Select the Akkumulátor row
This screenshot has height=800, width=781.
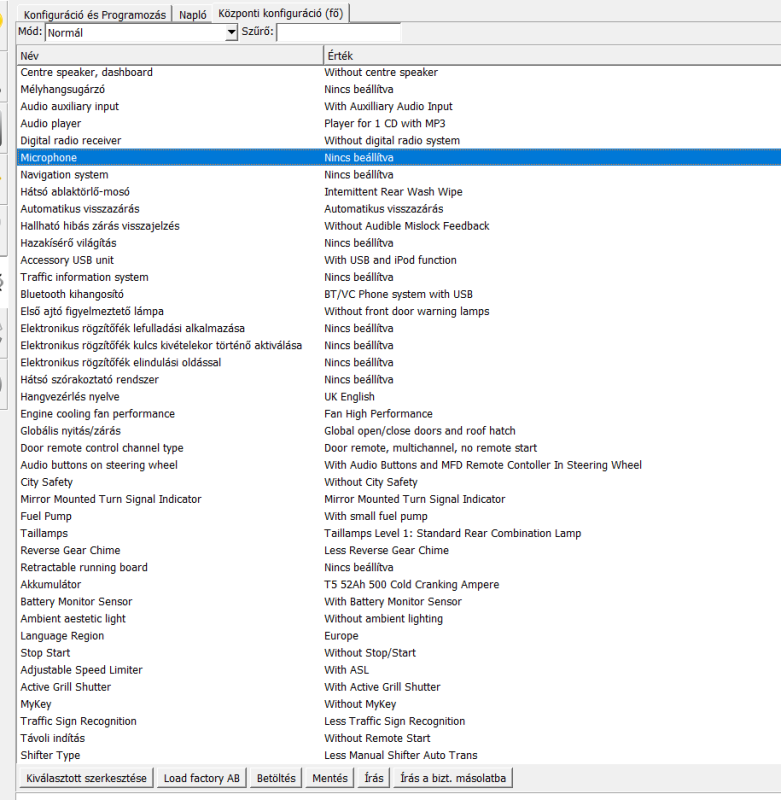coord(399,585)
